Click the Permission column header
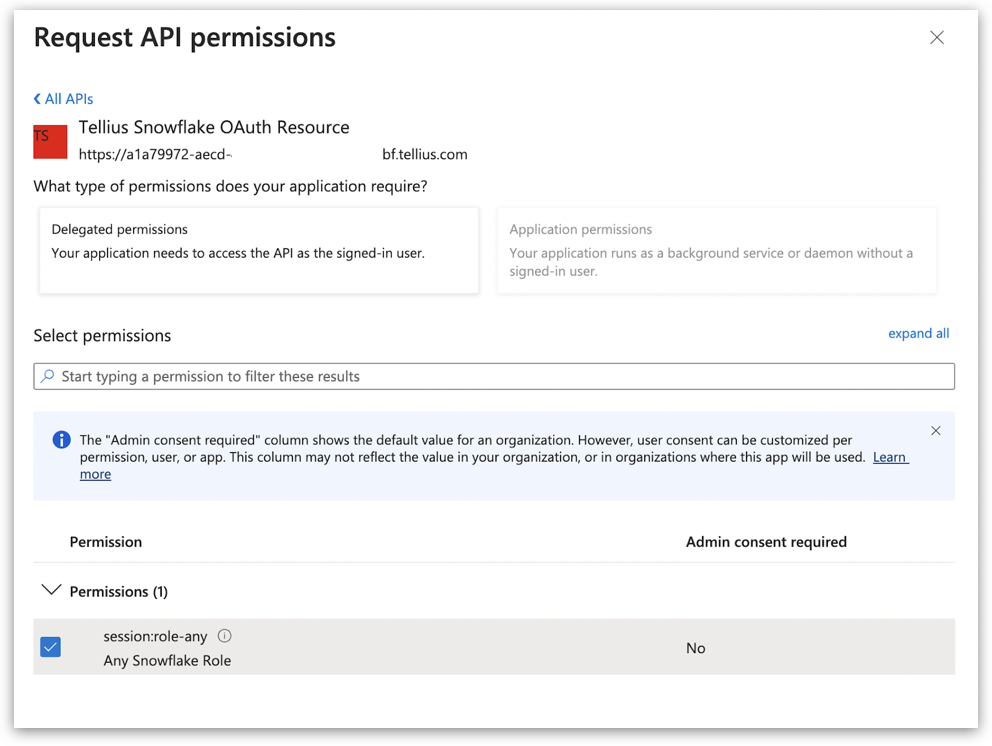Screen dimensions: 992x746 [106, 542]
